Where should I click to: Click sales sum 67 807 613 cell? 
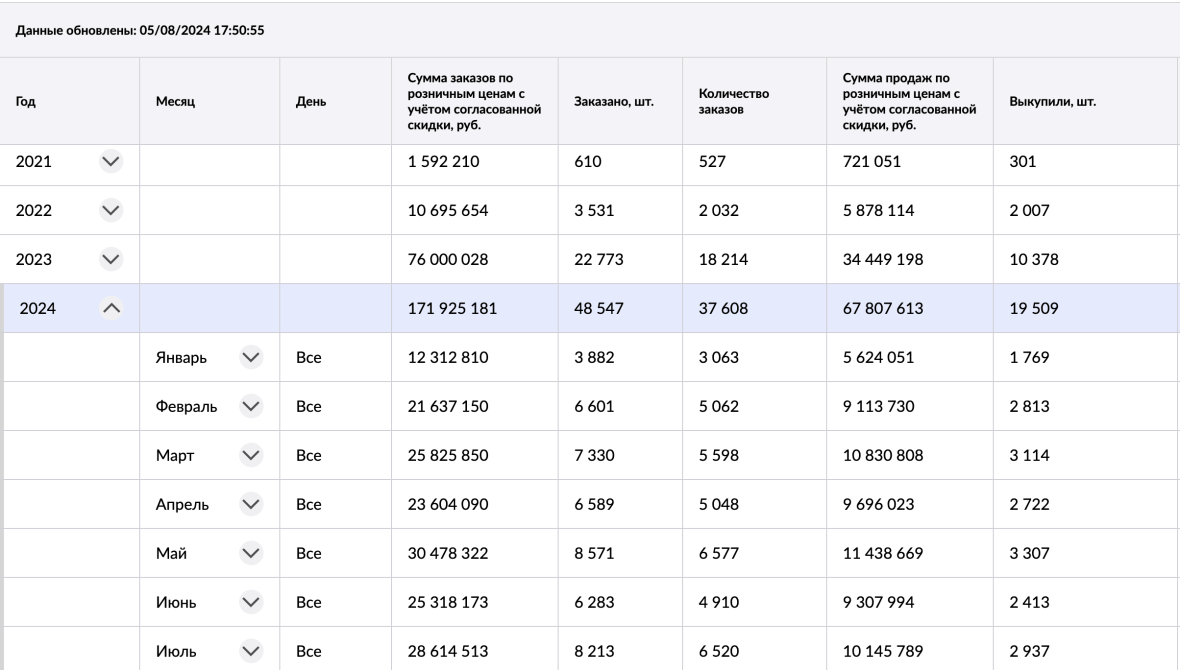(x=910, y=308)
